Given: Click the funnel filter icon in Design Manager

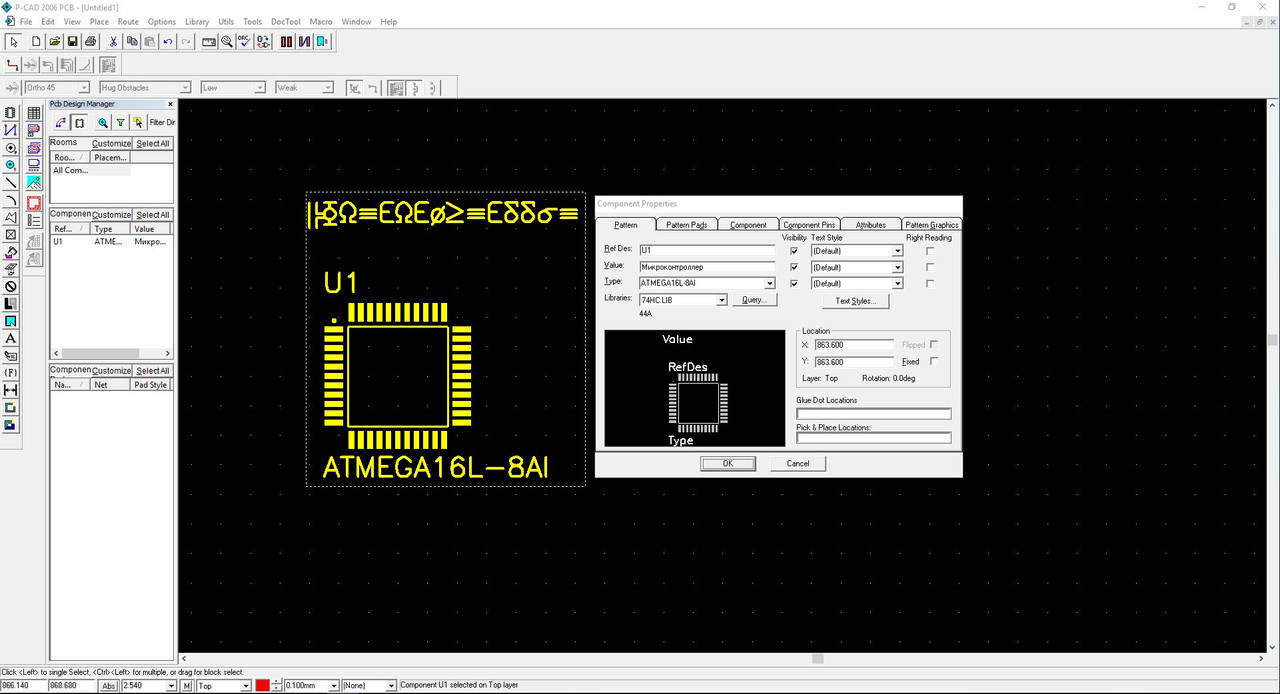Looking at the screenshot, I should 120,122.
